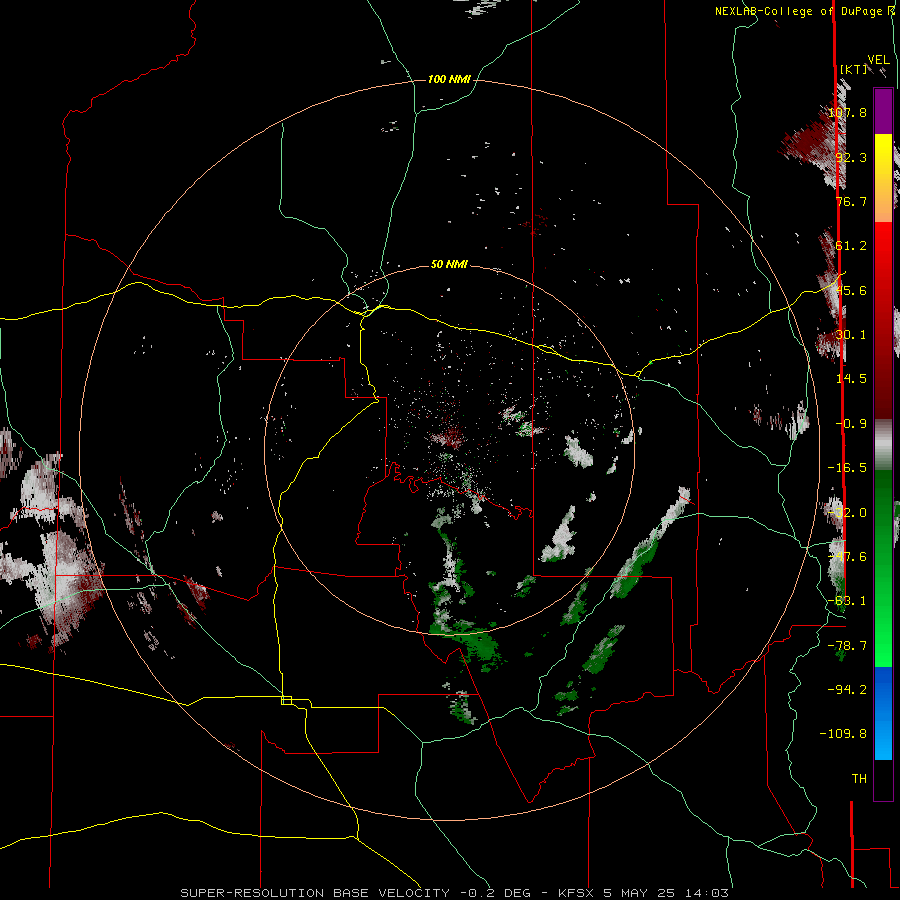
Task: Click the small yellow square highway marker
Action: 286,700
